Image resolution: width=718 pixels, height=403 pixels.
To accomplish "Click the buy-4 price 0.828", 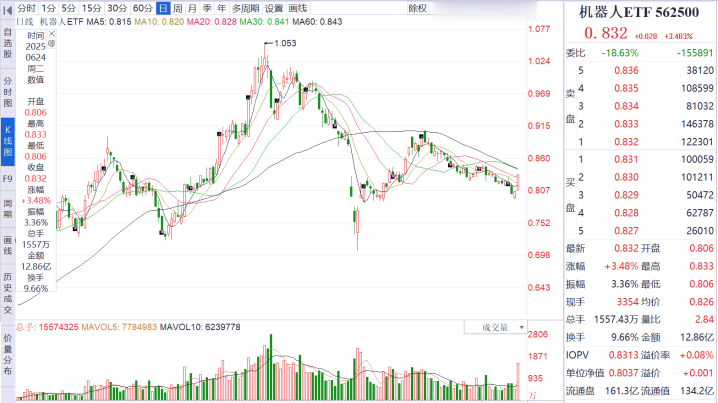I will pyautogui.click(x=626, y=213).
